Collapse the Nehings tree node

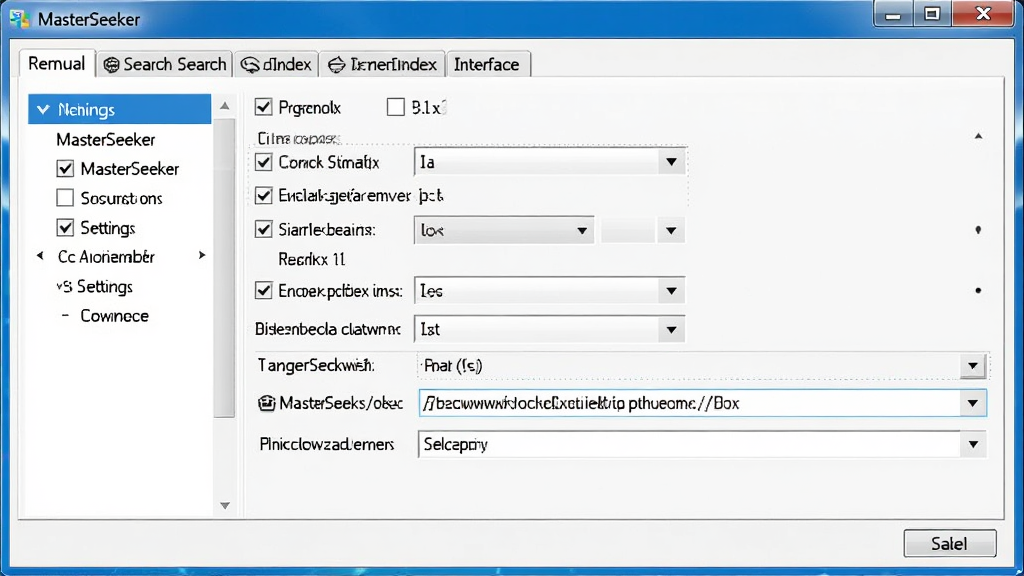point(44,109)
